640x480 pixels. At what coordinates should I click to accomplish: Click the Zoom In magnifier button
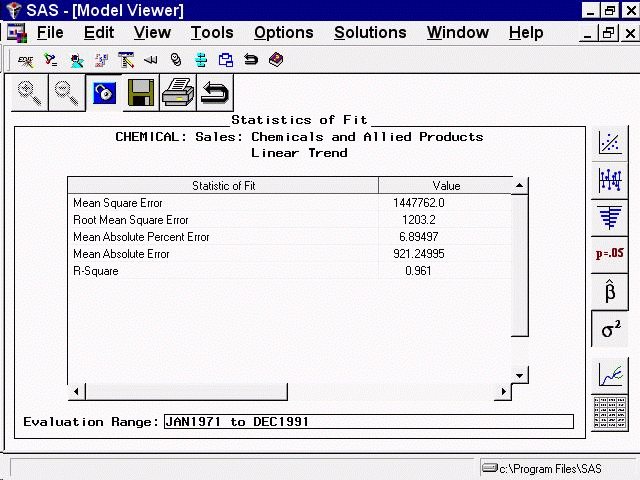click(x=31, y=93)
